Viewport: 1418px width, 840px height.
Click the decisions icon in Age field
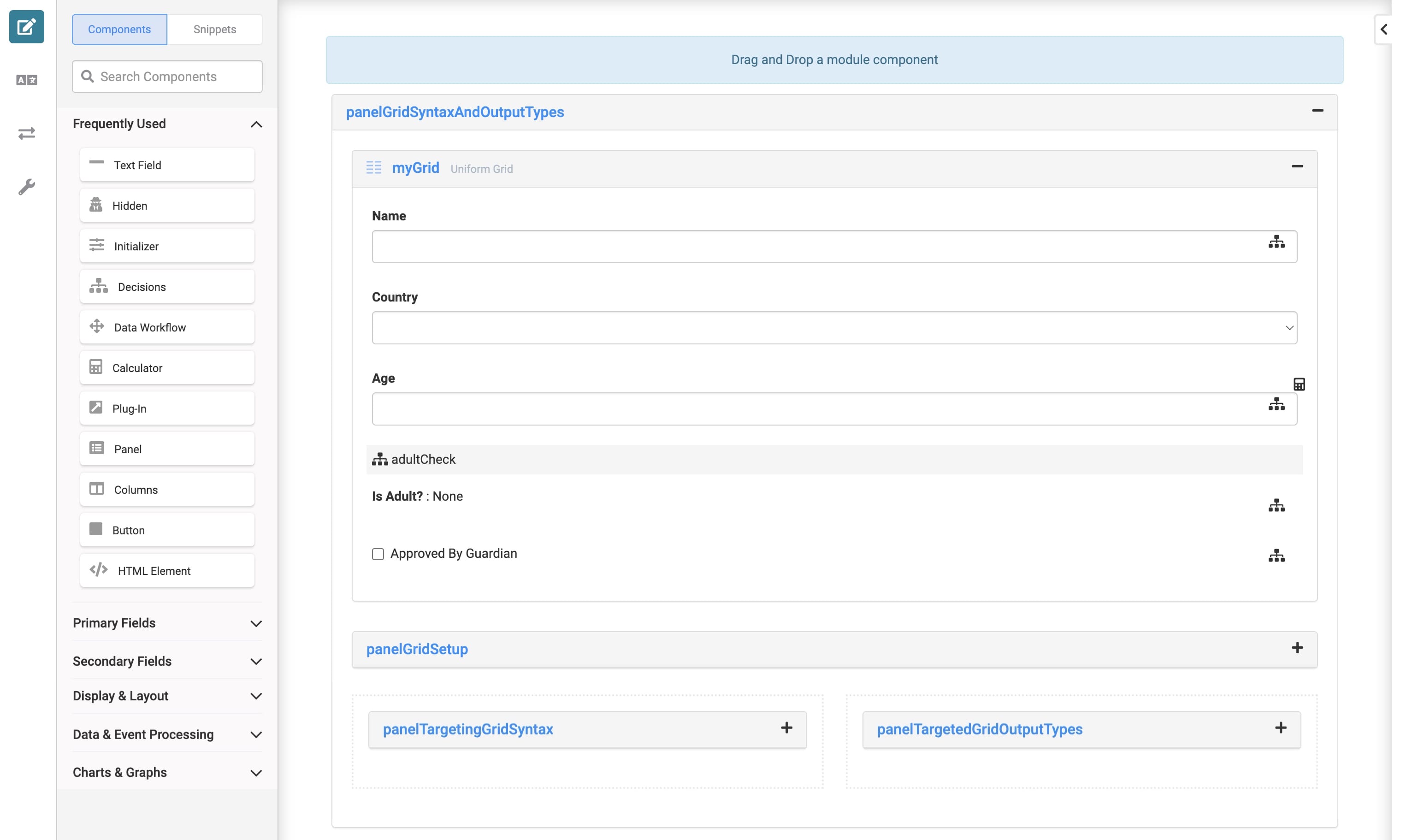(1276, 403)
